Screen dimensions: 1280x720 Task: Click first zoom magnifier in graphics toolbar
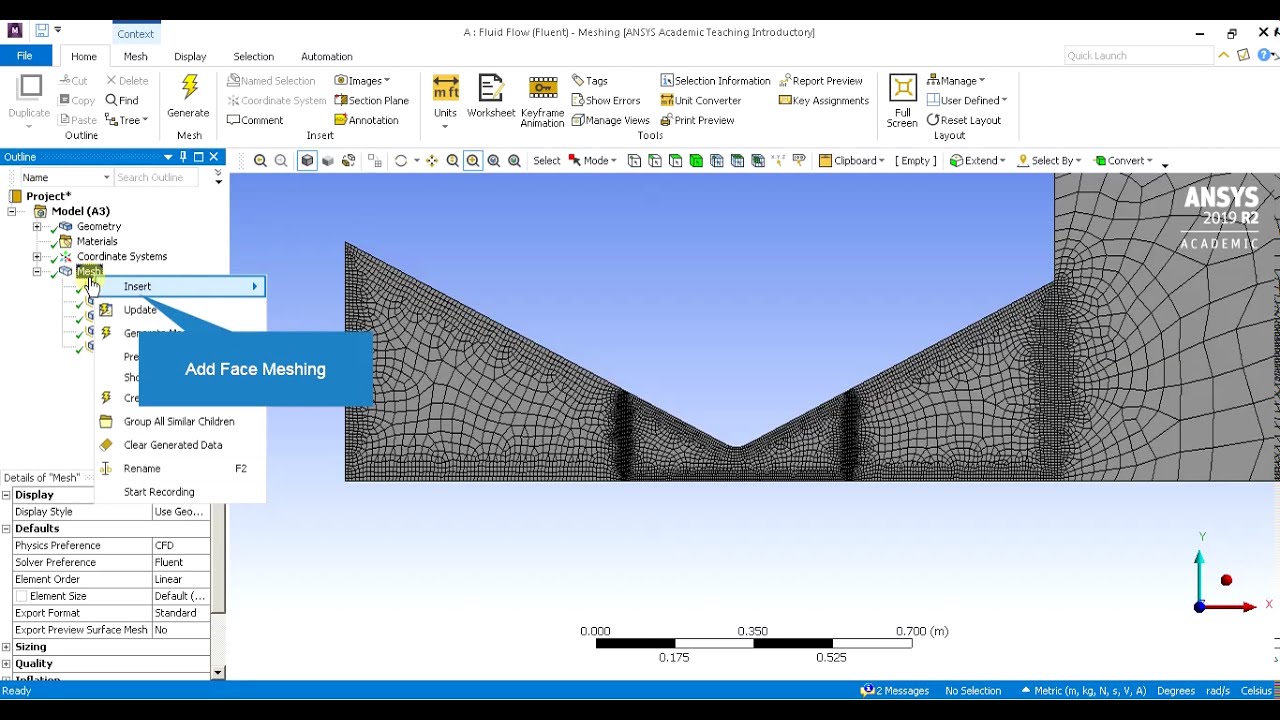260,160
